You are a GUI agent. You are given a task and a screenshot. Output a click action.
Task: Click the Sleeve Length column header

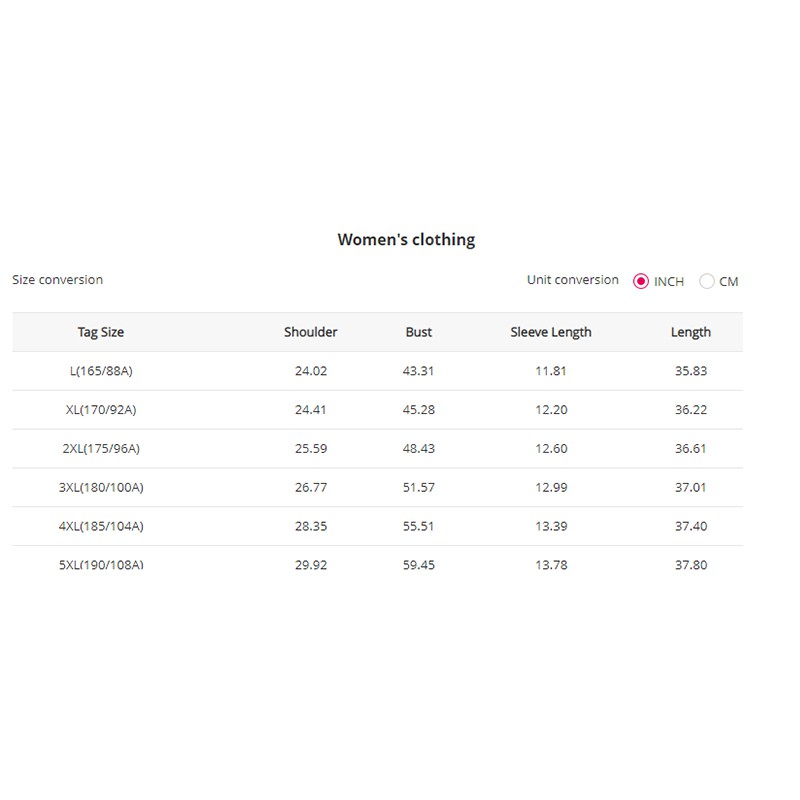551,332
